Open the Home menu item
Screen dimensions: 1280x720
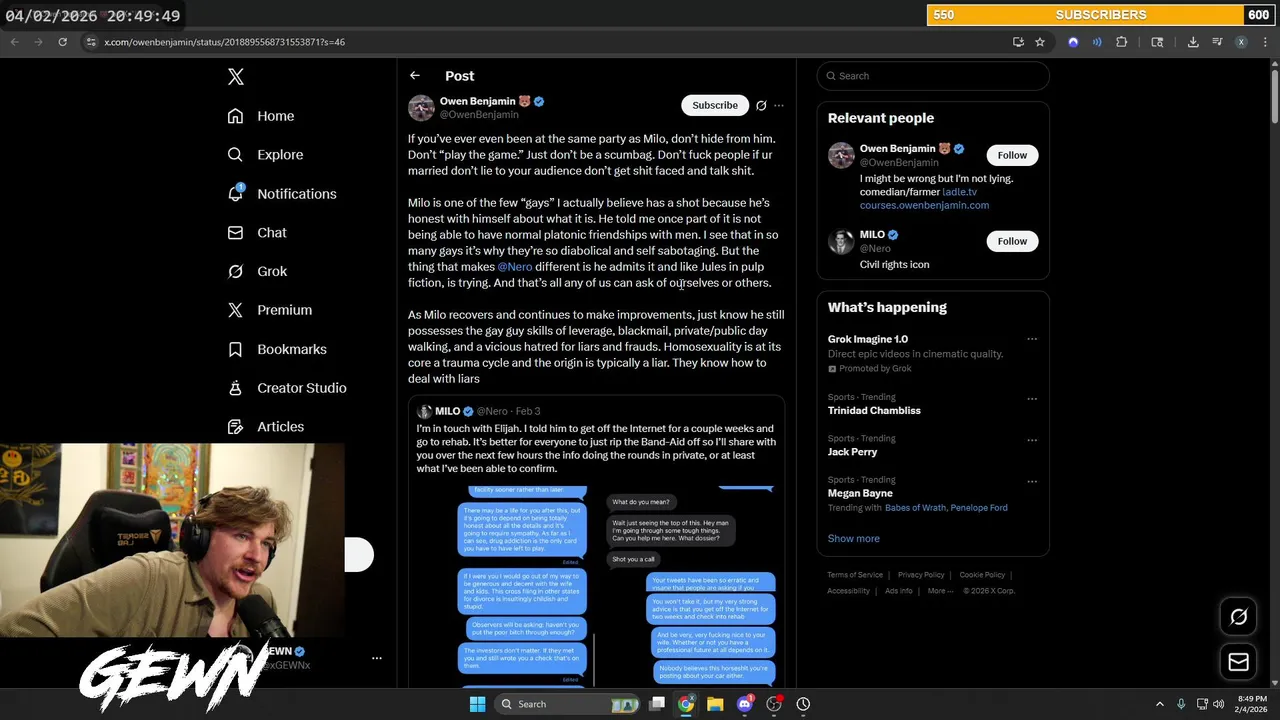pyautogui.click(x=275, y=116)
